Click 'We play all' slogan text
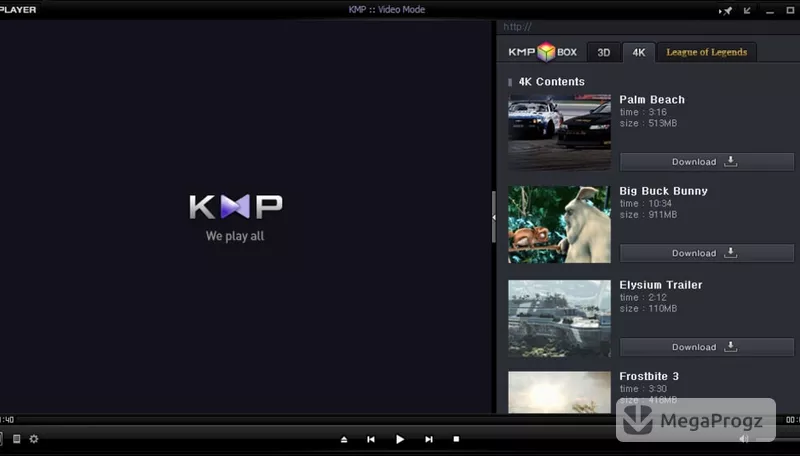800x456 pixels. (x=235, y=236)
